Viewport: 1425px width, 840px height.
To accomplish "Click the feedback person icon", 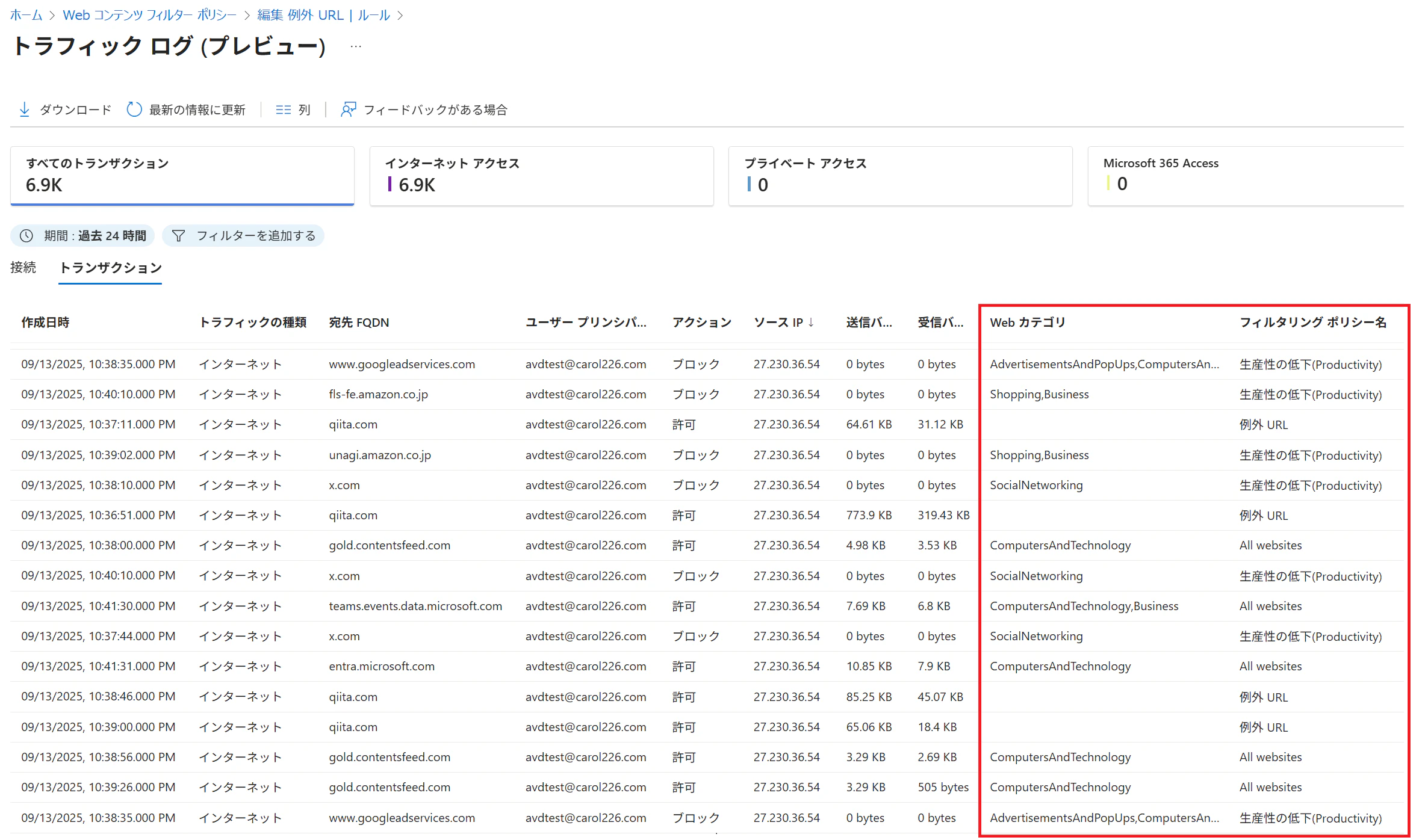I will pos(348,110).
